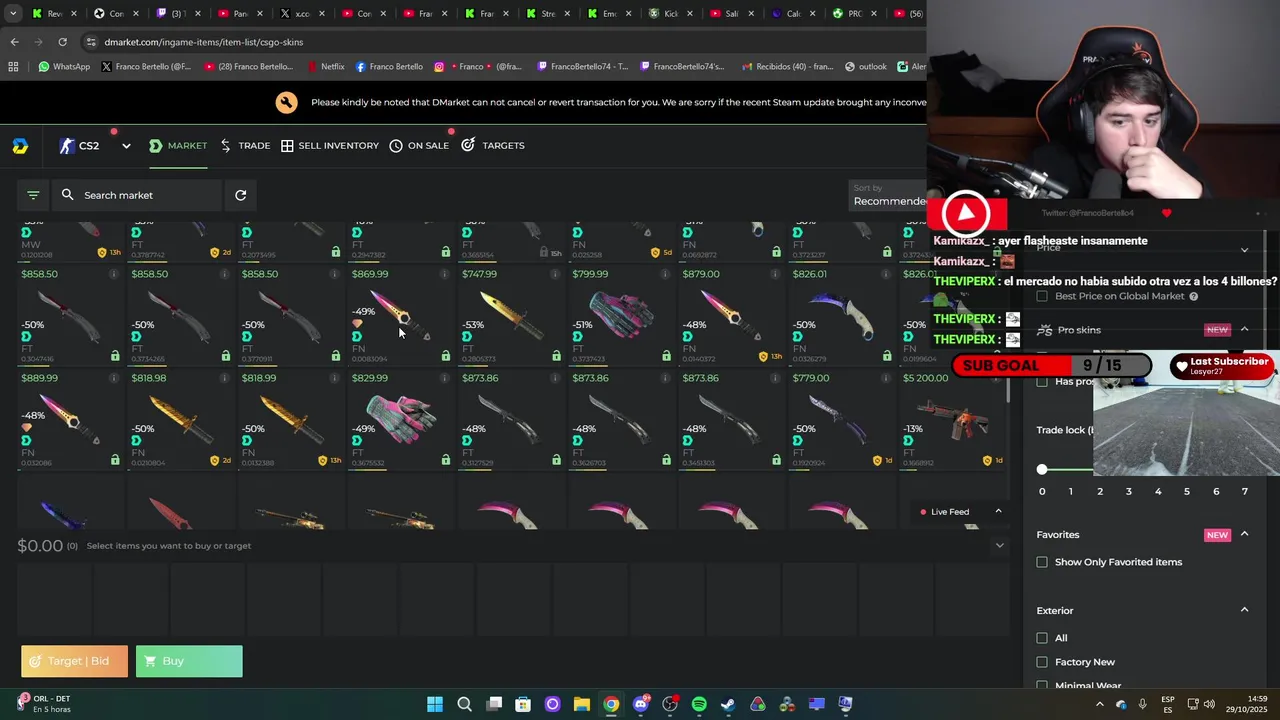
Task: Open the Netflix bookmark
Action: point(325,67)
